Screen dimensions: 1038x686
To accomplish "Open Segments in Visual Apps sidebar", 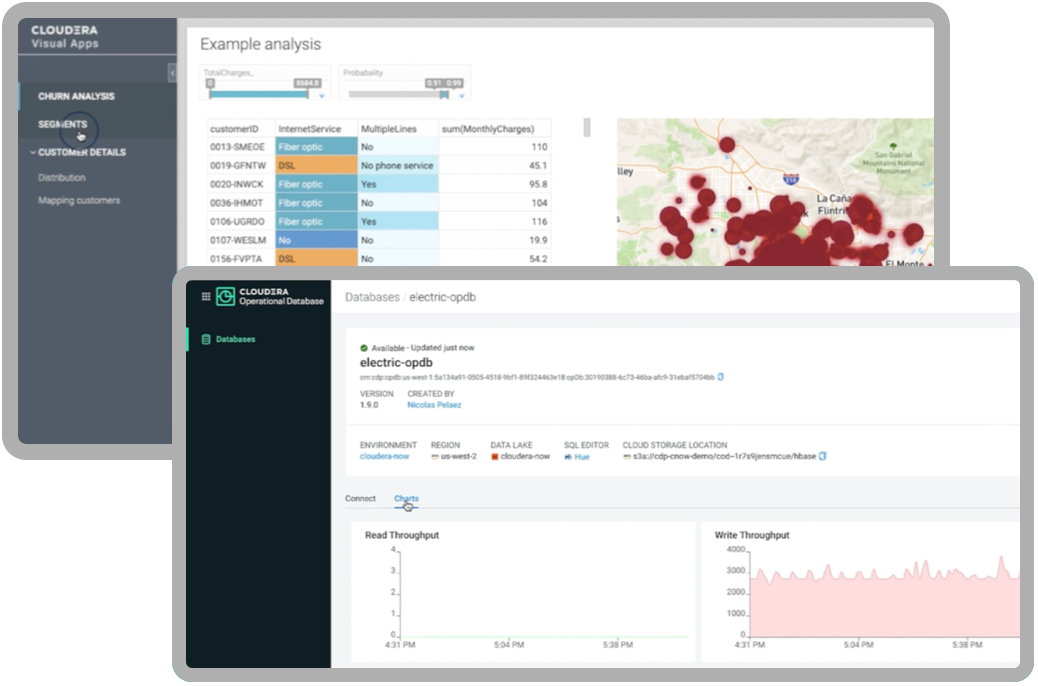I will click(62, 124).
